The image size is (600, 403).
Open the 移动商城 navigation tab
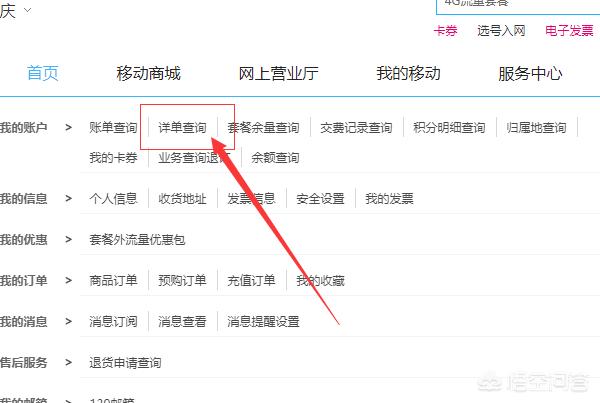pyautogui.click(x=148, y=73)
